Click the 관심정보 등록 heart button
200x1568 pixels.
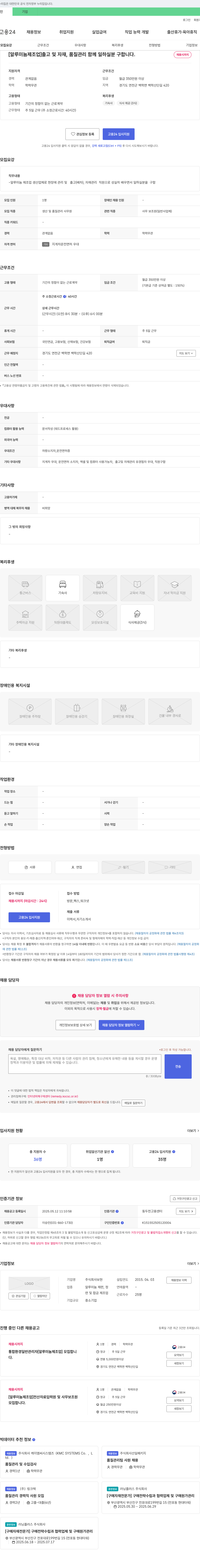click(82, 134)
